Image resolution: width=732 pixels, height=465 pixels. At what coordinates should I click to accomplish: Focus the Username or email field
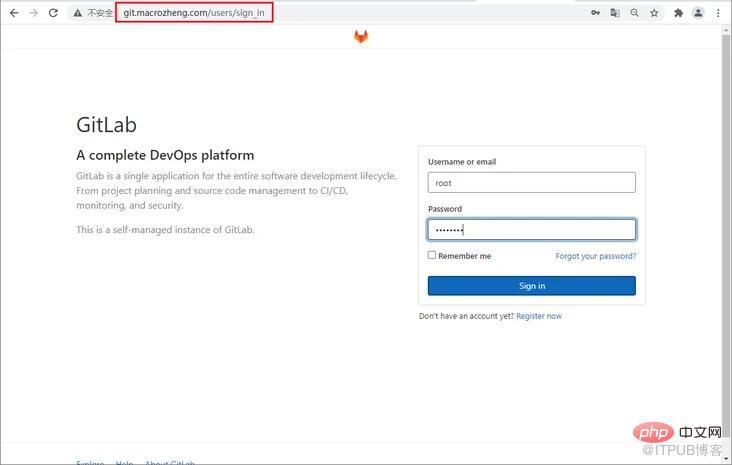pos(531,183)
